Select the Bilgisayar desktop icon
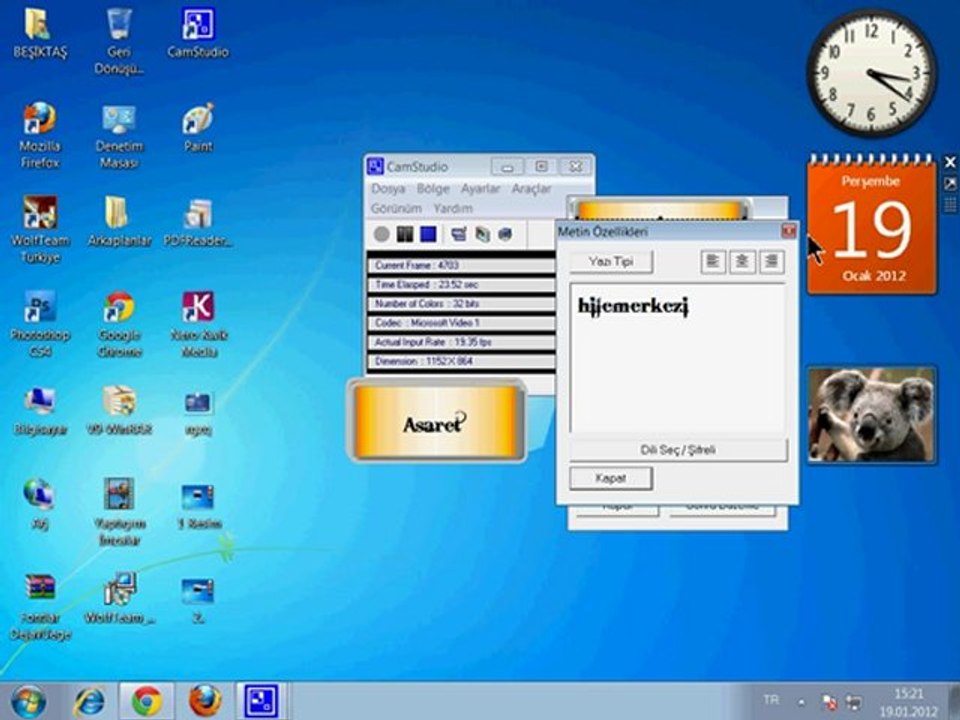This screenshot has width=960, height=720. point(40,410)
